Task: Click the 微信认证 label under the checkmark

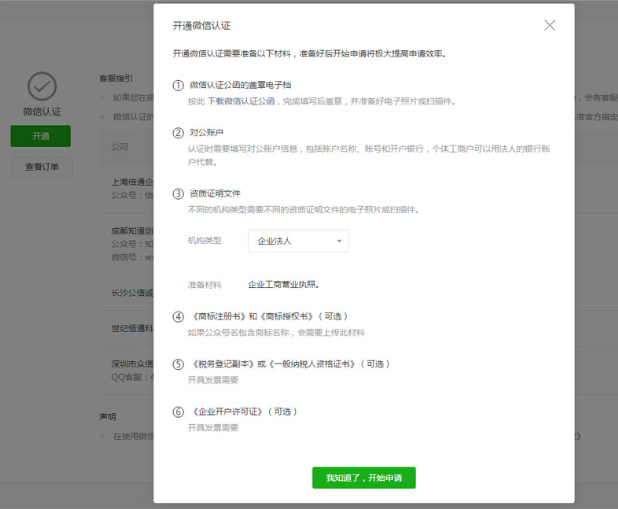Action: pos(42,112)
